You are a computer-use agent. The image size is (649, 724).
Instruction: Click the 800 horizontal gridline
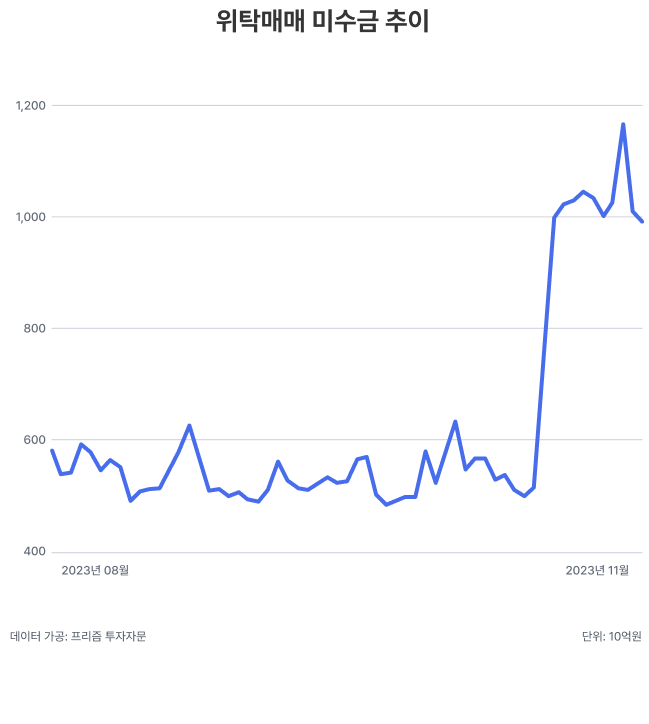[347, 328]
